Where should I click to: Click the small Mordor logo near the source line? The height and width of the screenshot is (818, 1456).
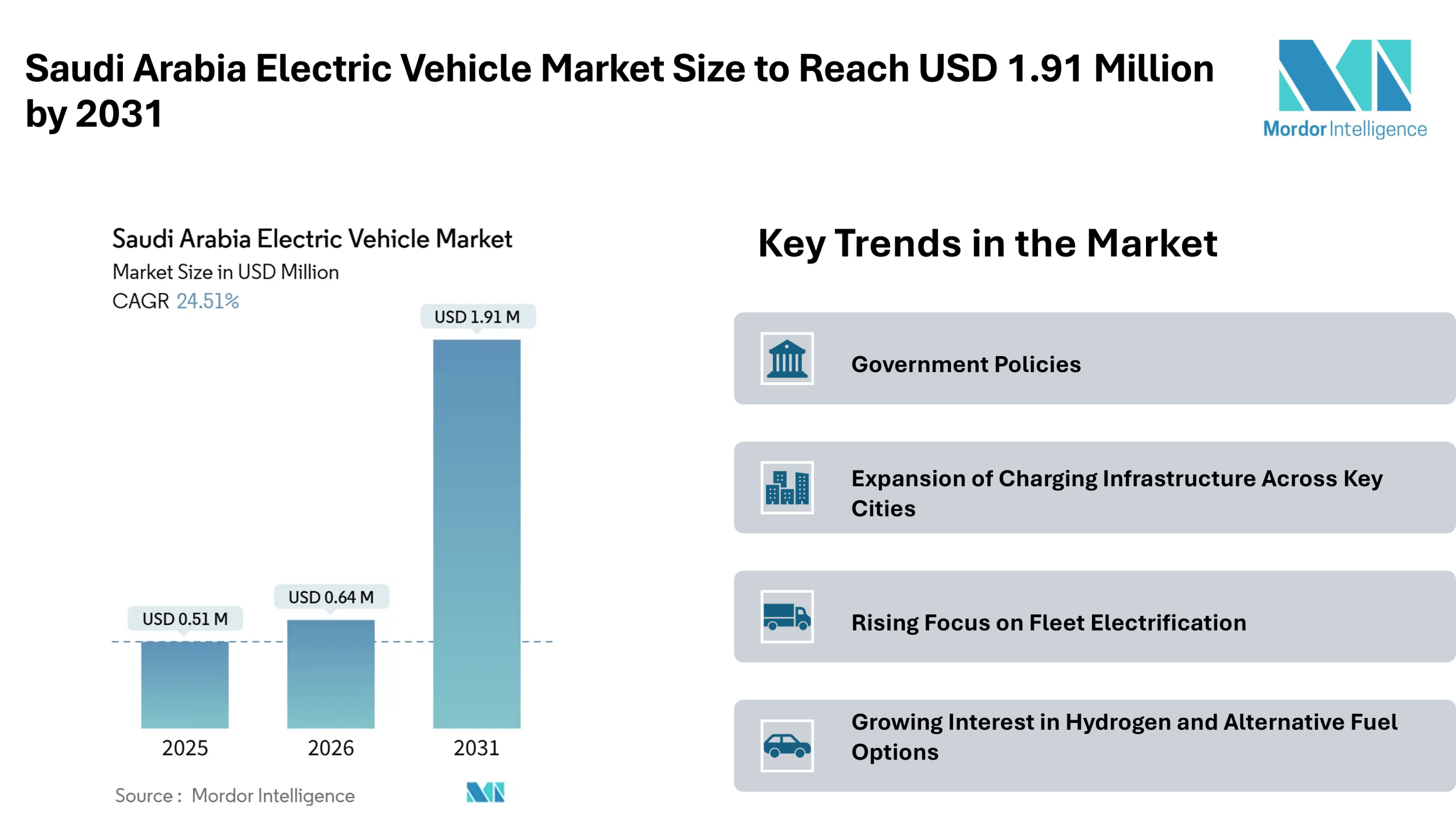pyautogui.click(x=485, y=792)
